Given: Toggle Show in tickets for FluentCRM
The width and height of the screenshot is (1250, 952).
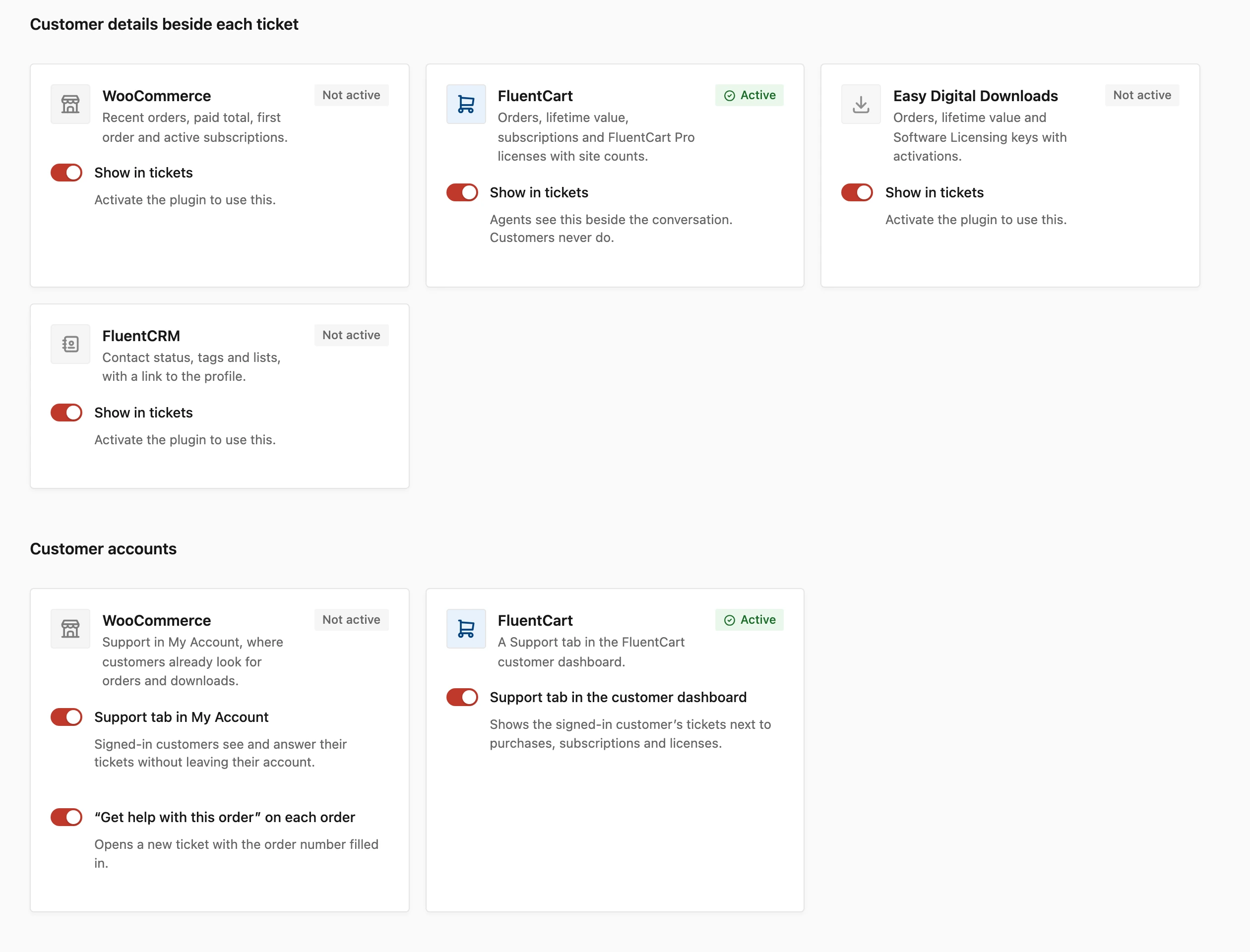Looking at the screenshot, I should point(66,413).
